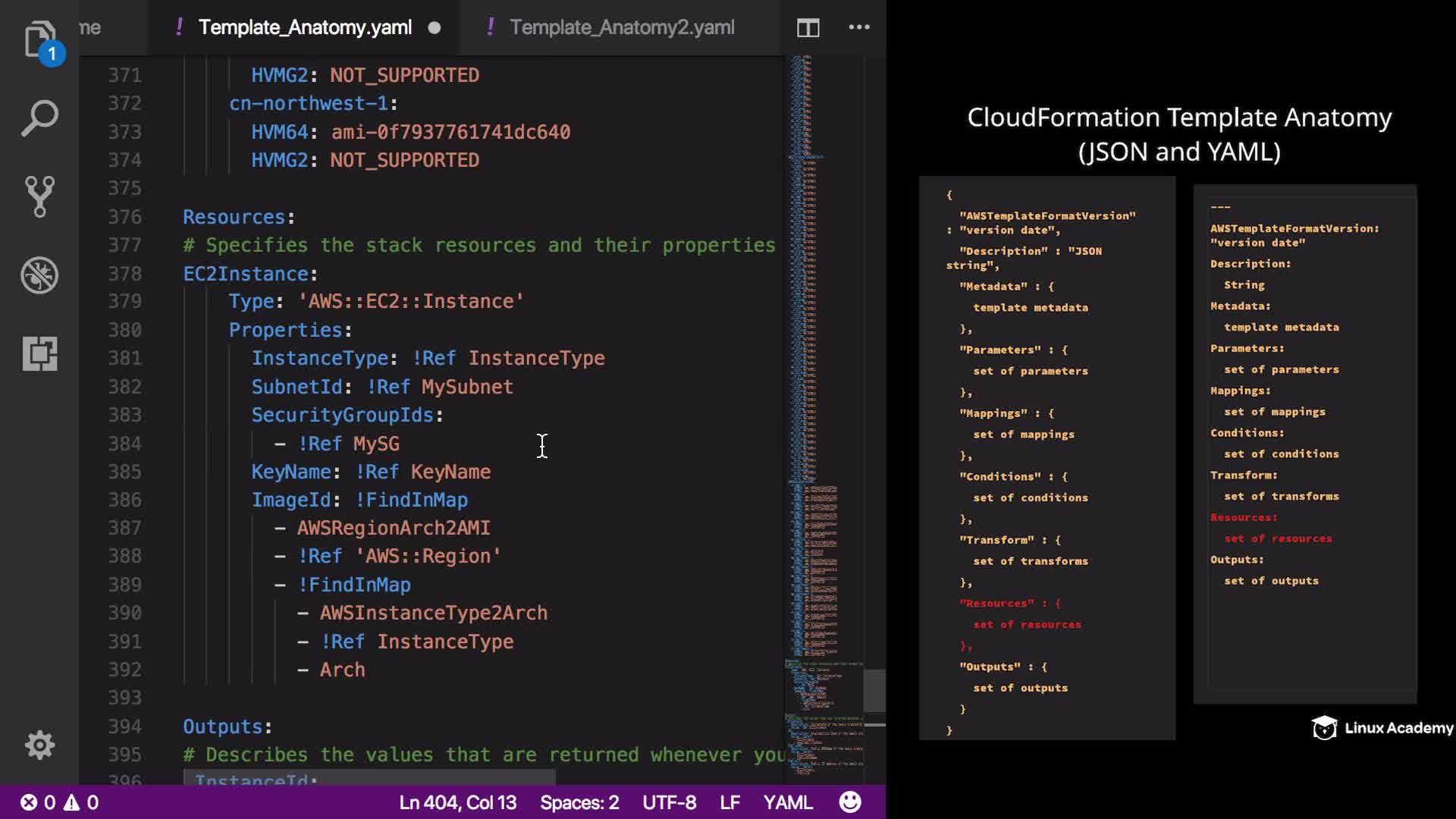Click the feedback smiley in status bar
The height and width of the screenshot is (819, 1456).
tap(850, 802)
